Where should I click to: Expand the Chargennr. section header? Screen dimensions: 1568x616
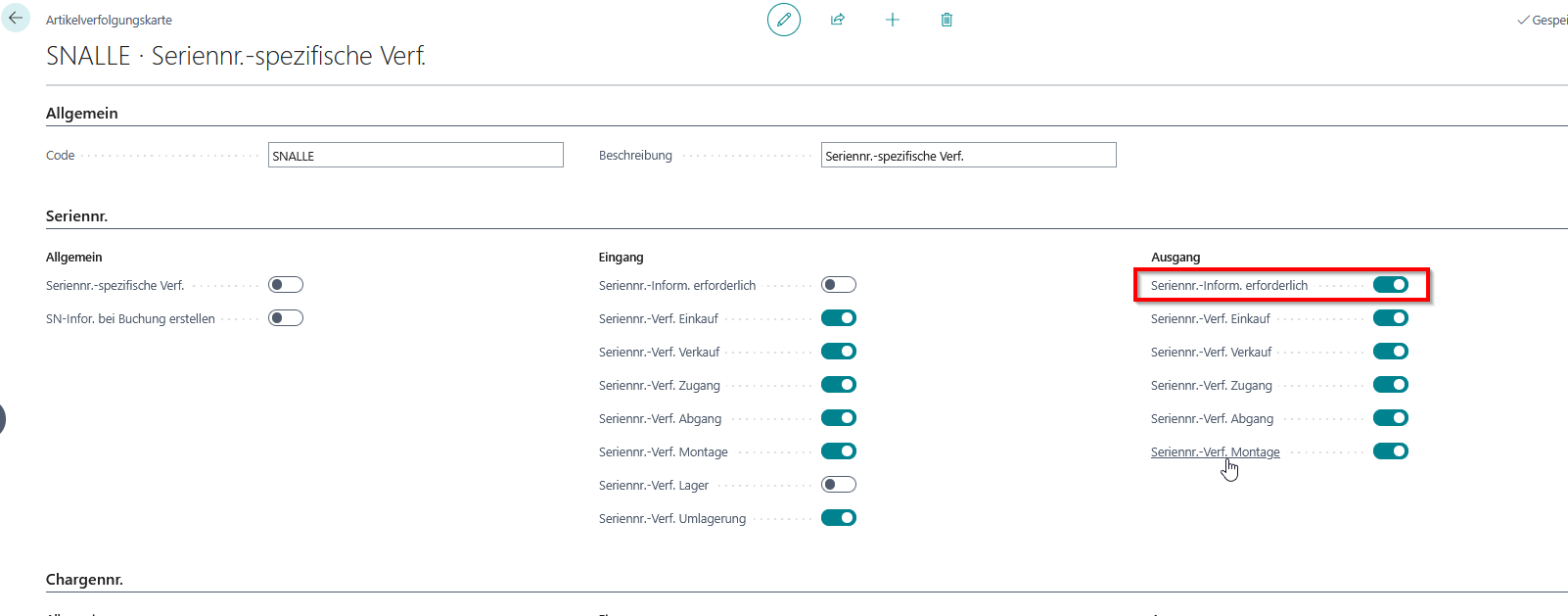point(84,580)
